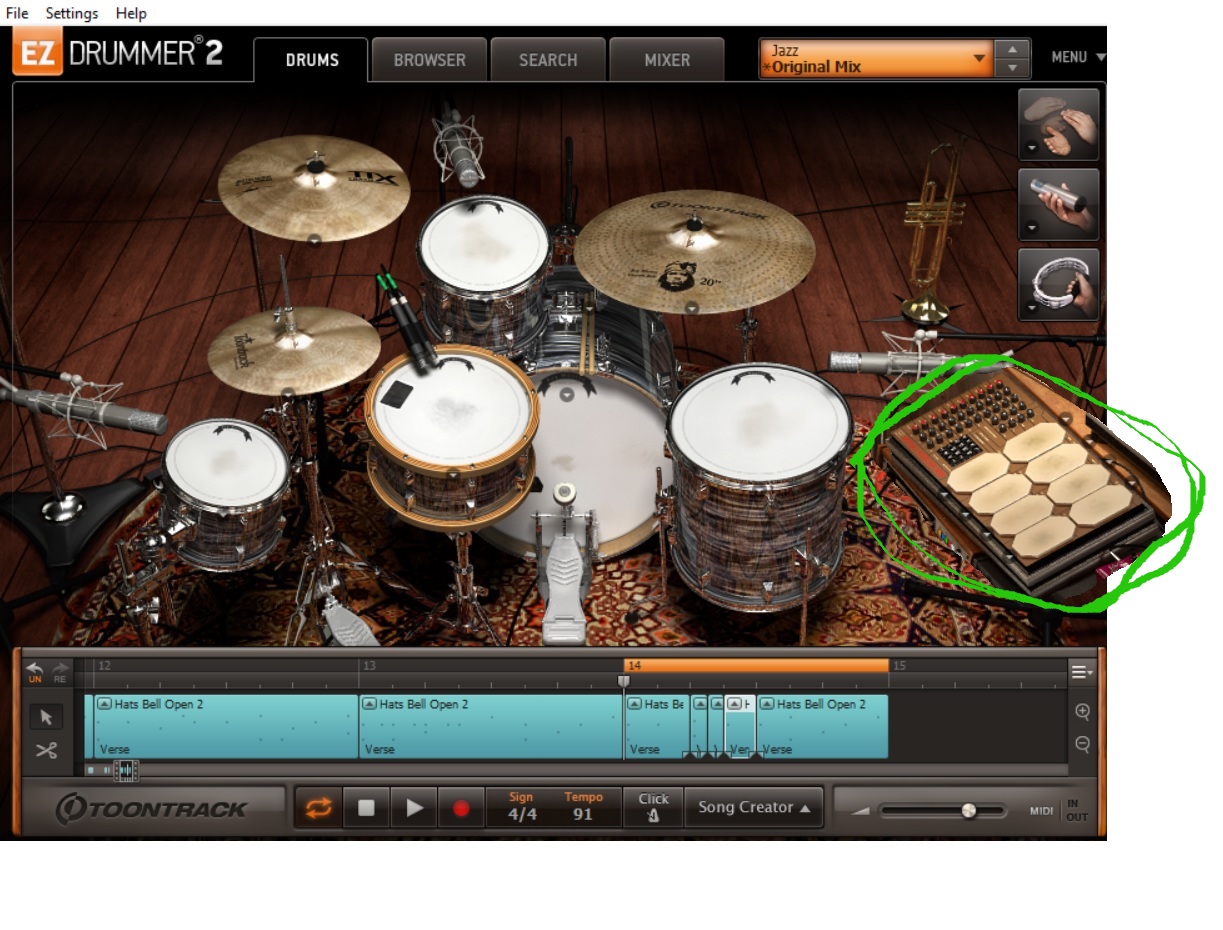
Task: Select the pointer arrow tool
Action: pyautogui.click(x=46, y=717)
